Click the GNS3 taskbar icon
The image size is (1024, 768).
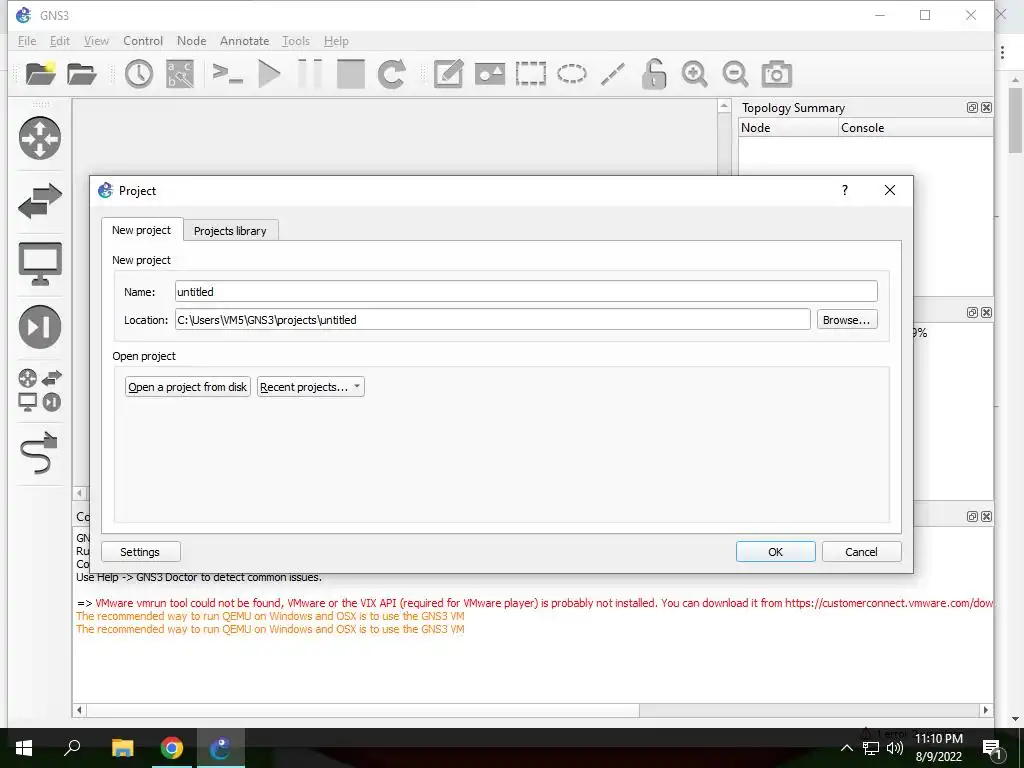221,748
